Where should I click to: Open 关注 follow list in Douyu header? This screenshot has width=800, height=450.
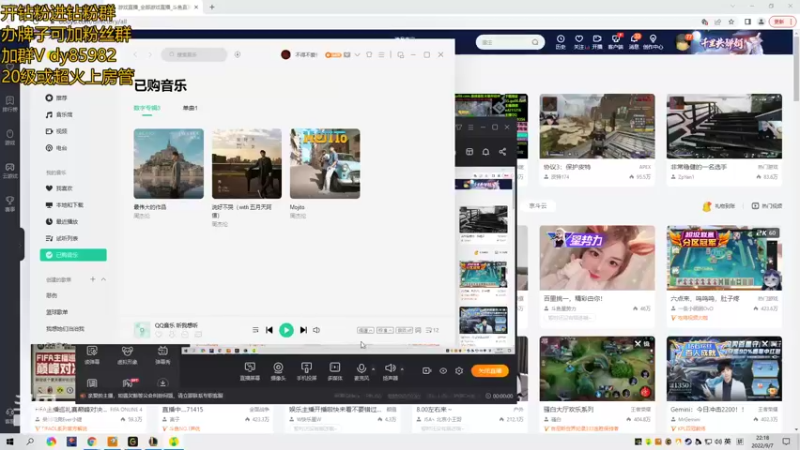click(x=580, y=42)
